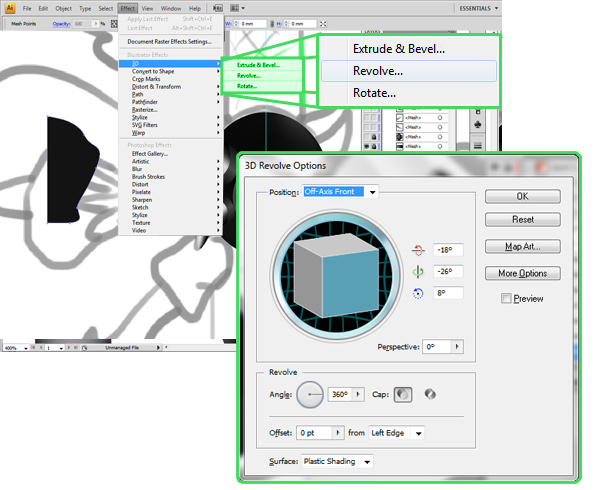Click the Unmanaged File status arrow
This screenshot has width=600, height=490.
pyautogui.click(x=158, y=348)
